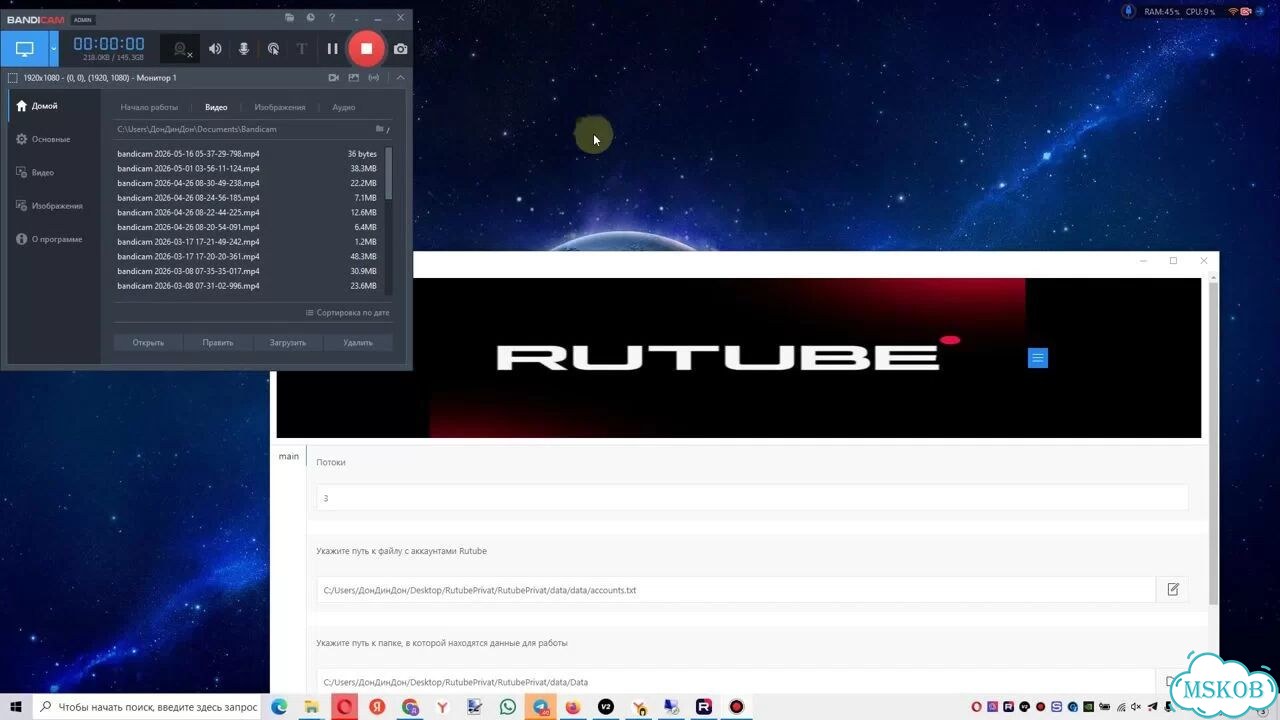The image size is (1280, 720).
Task: Open the recording mode dropdown arrow
Action: [54, 49]
